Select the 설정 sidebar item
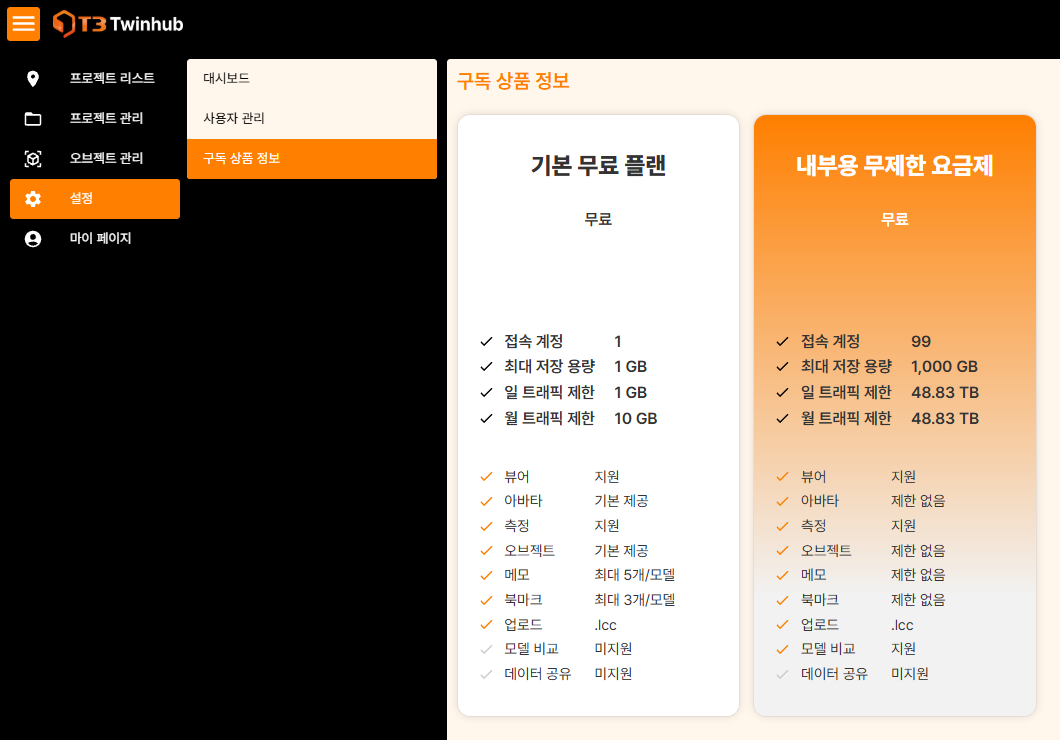Screen dimensions: 1060x740 coord(95,199)
